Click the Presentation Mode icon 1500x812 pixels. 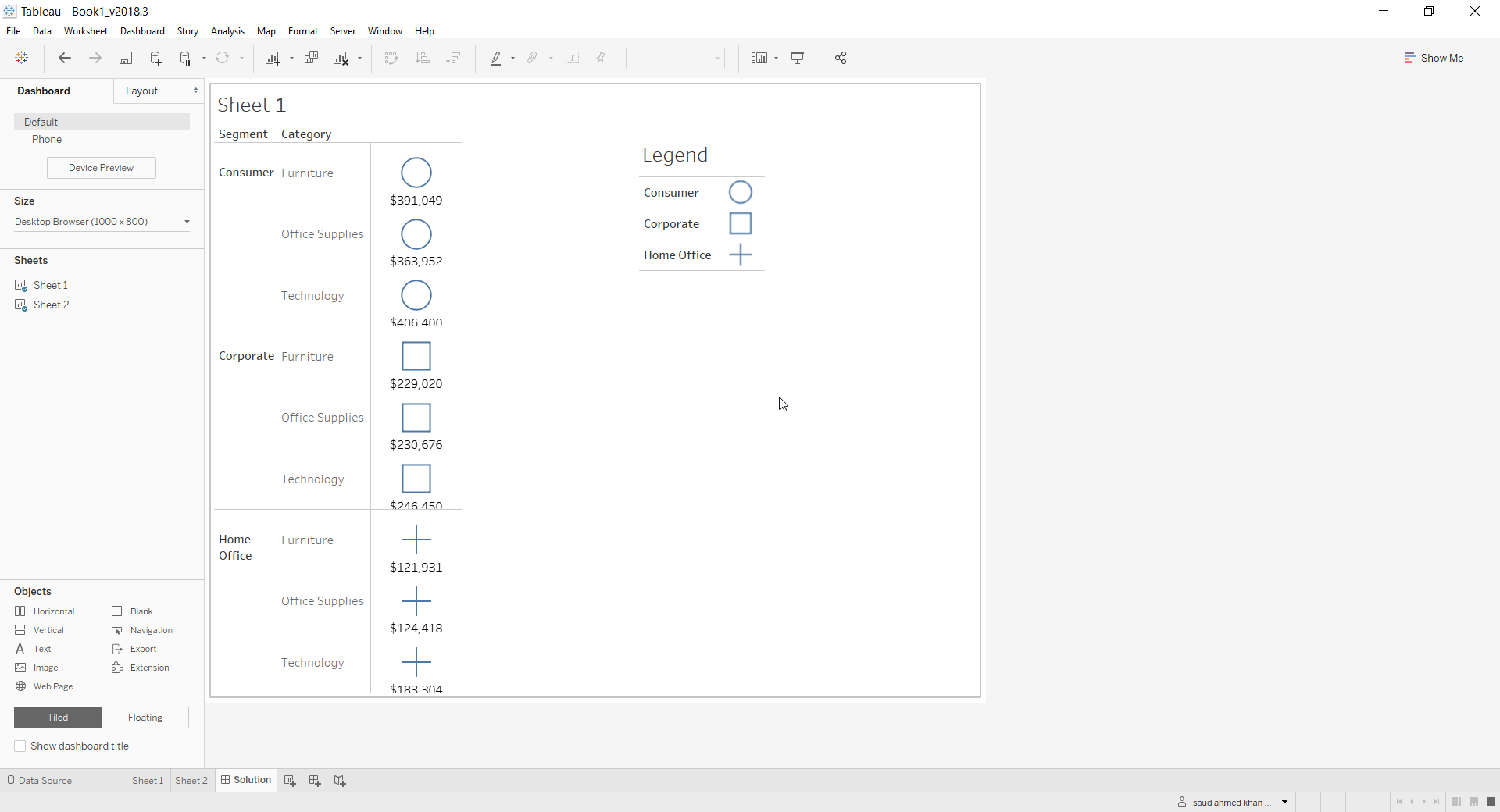[798, 58]
